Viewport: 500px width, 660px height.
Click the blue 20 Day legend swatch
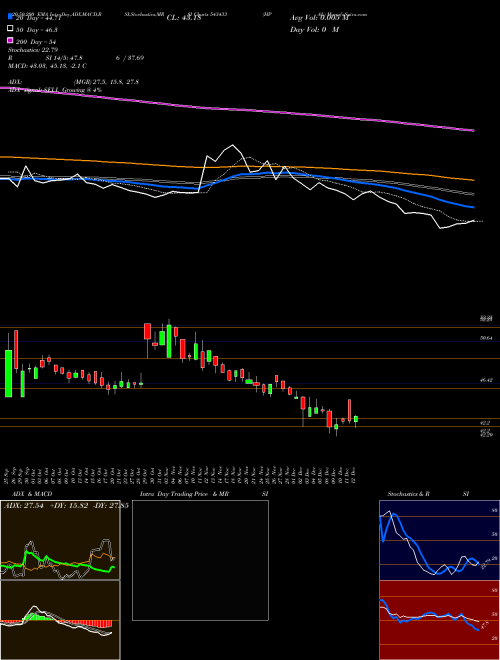(x=10, y=17)
